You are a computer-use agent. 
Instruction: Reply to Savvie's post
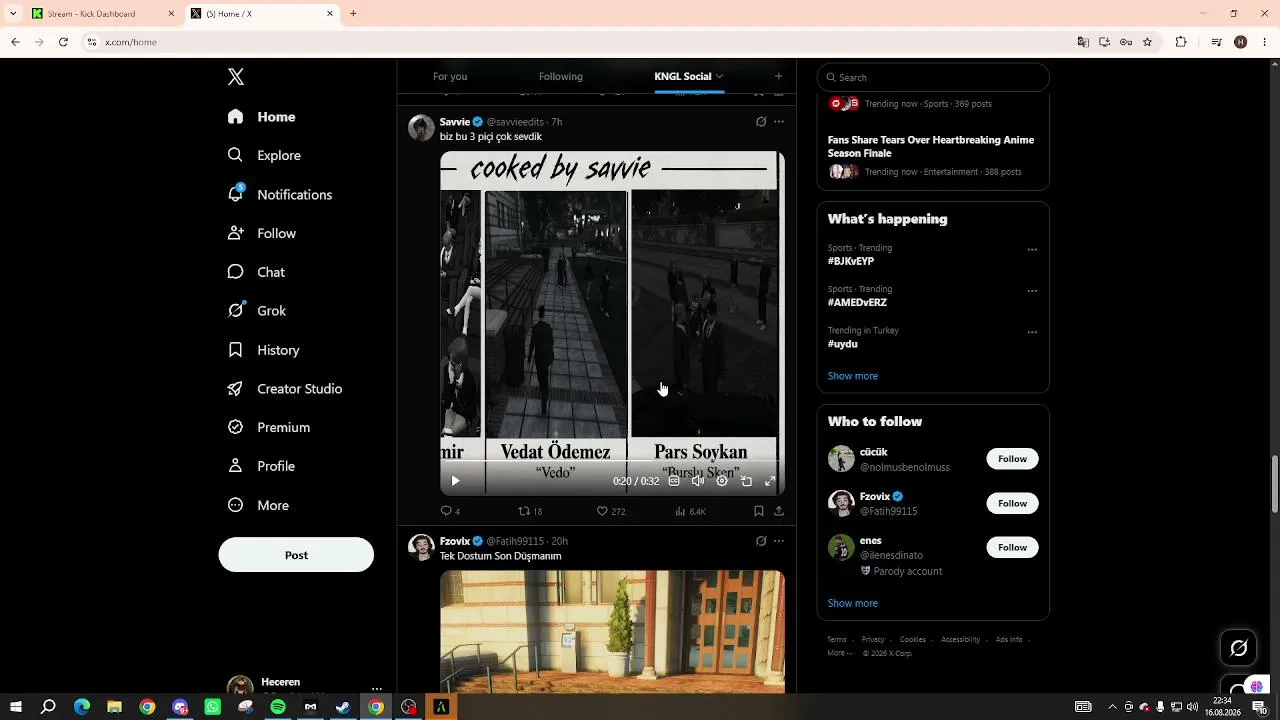450,511
